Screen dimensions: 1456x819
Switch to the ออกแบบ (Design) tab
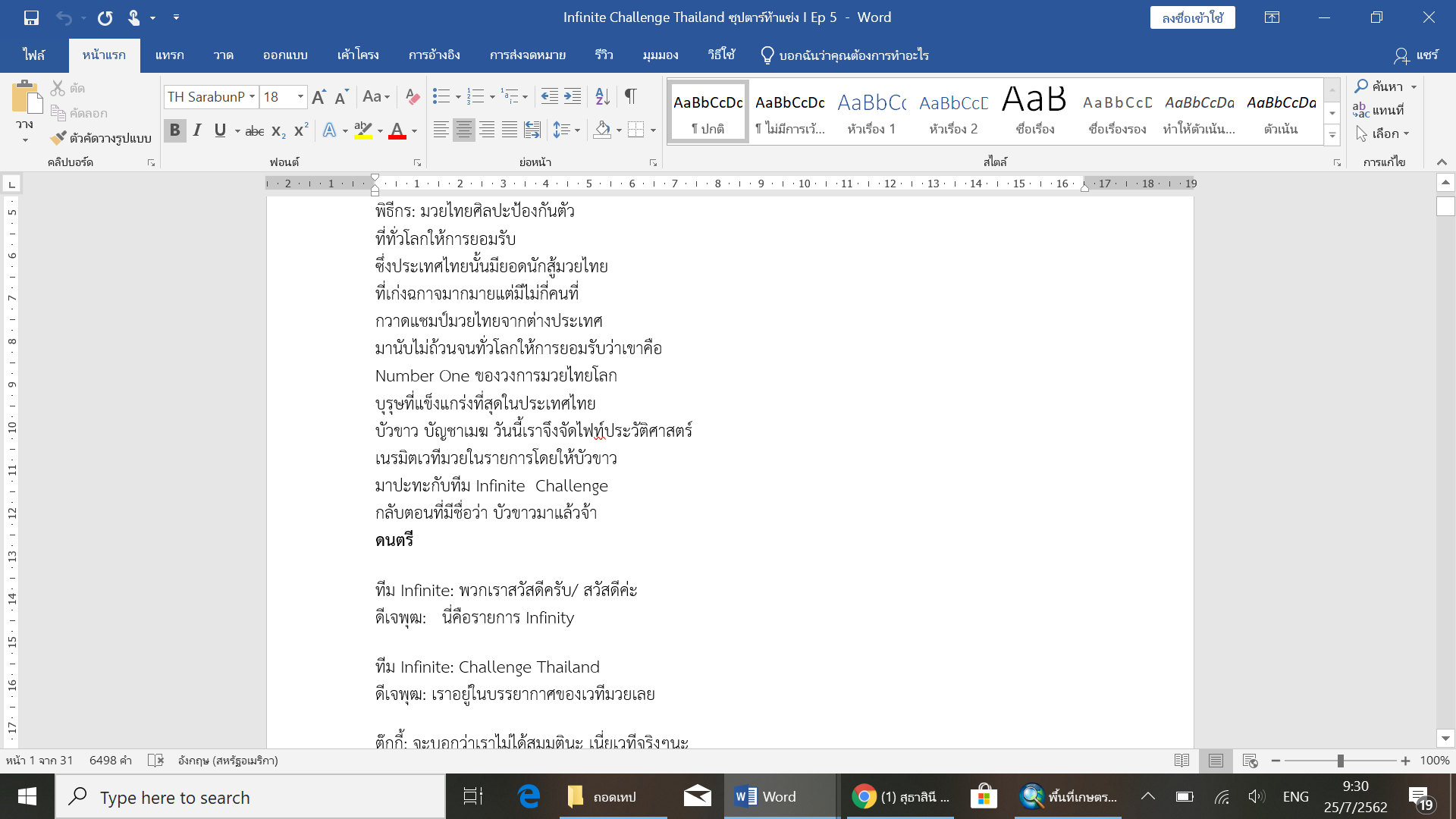coord(285,55)
